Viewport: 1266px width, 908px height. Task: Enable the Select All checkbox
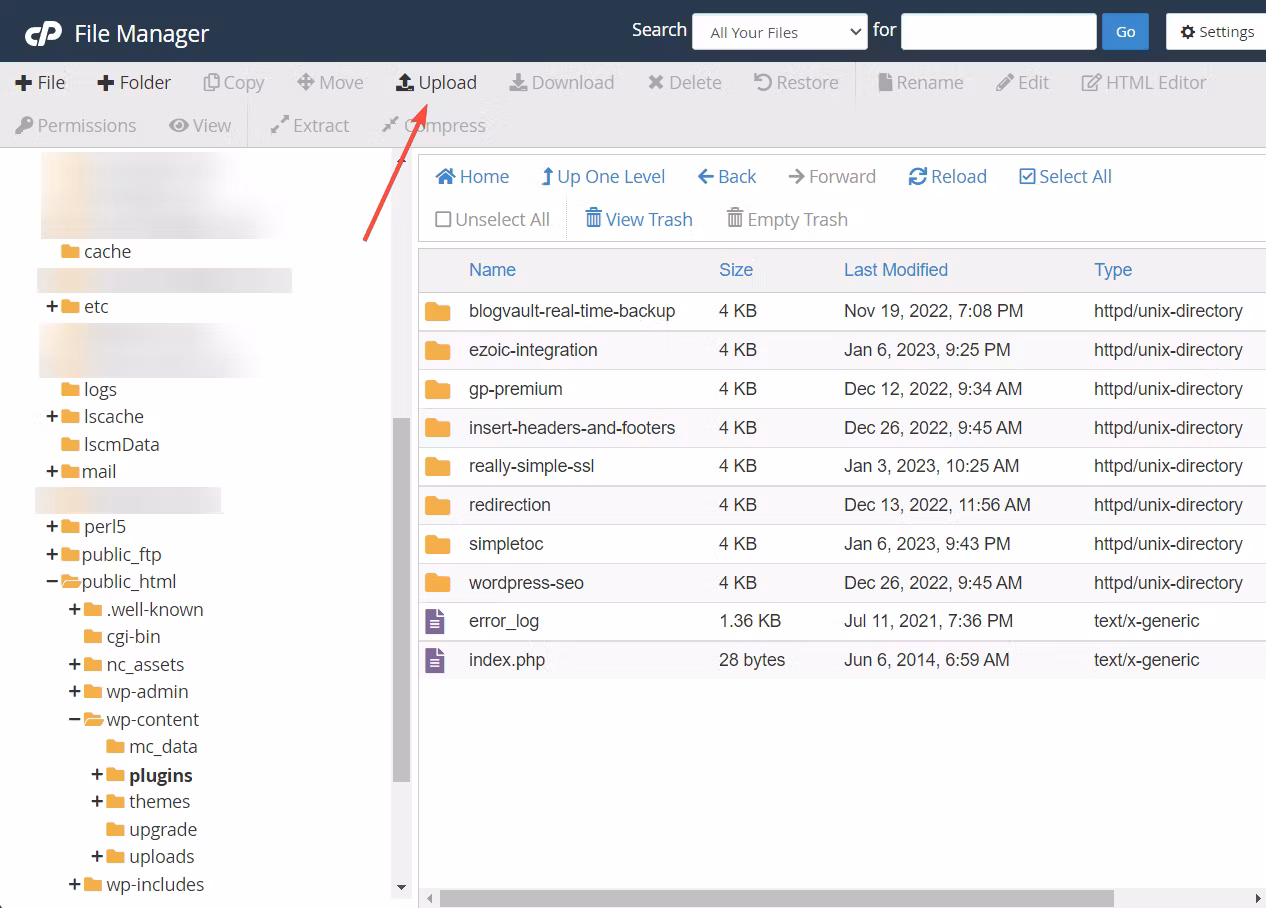pos(1026,176)
